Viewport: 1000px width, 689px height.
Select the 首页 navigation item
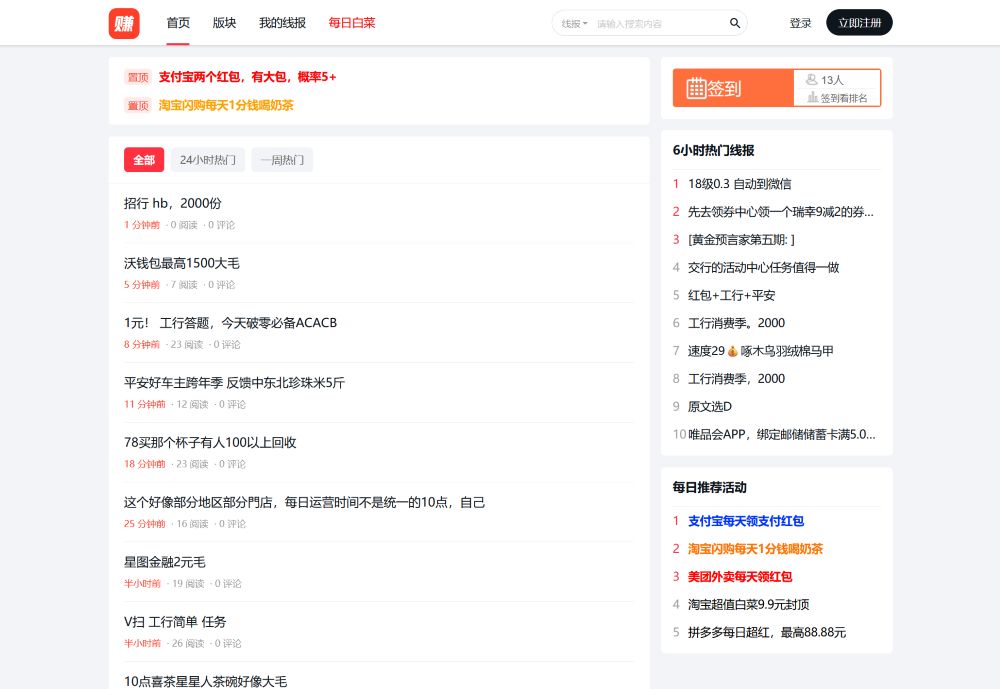(x=176, y=22)
